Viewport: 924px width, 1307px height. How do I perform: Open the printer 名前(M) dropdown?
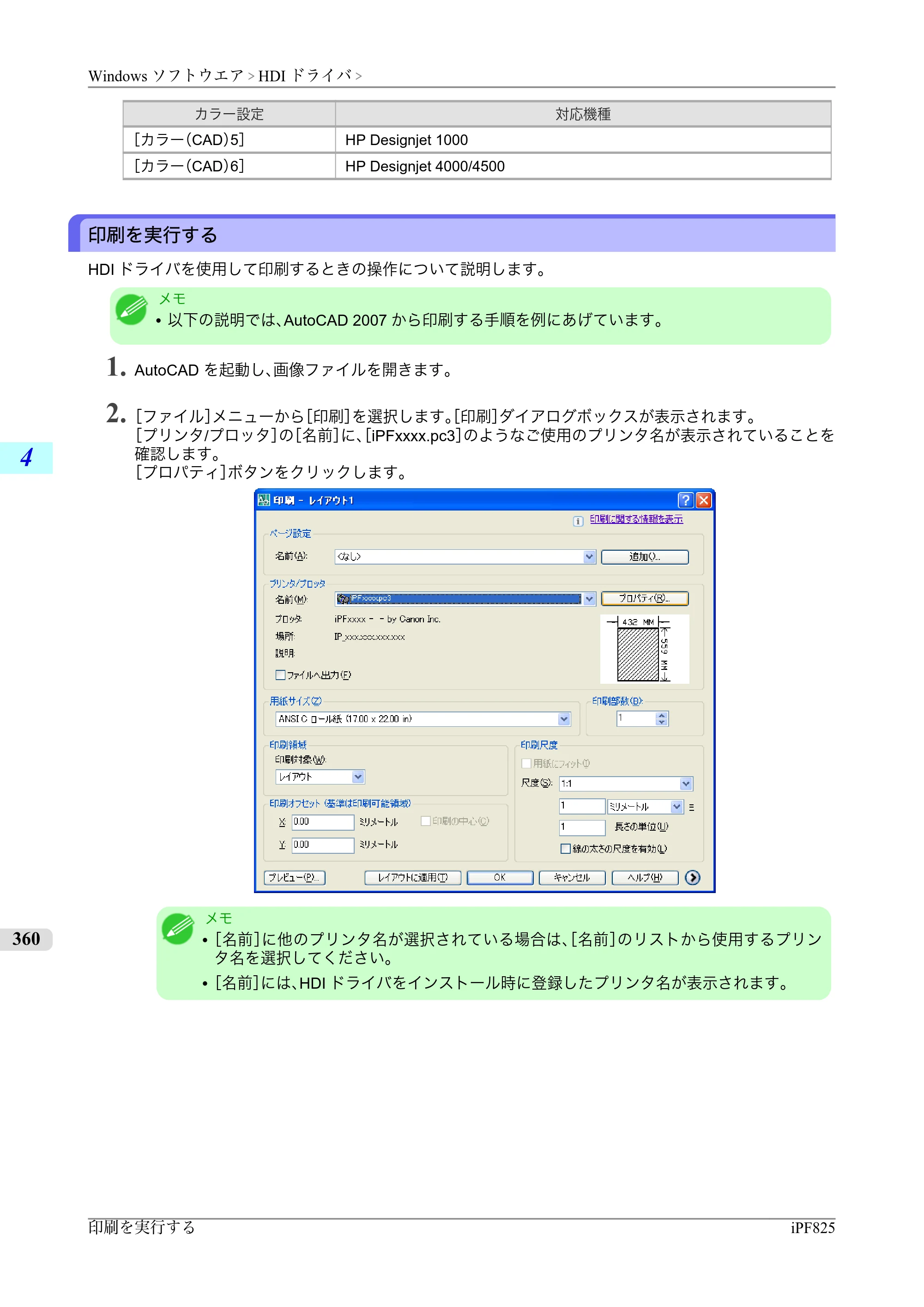click(589, 599)
